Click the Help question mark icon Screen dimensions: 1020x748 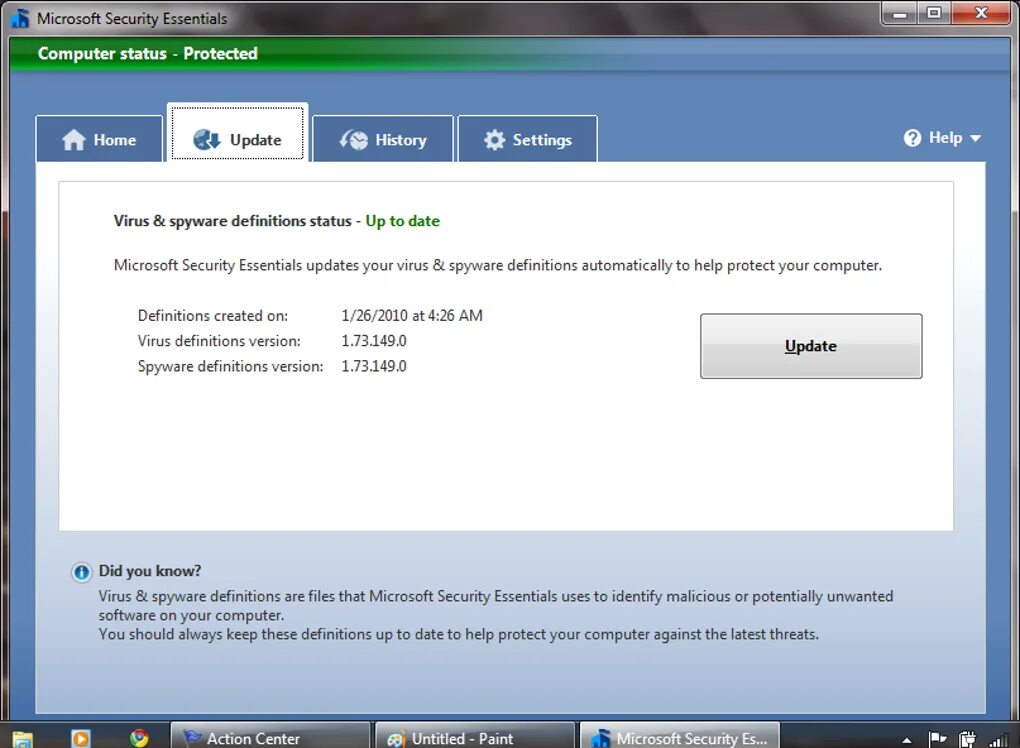(913, 138)
